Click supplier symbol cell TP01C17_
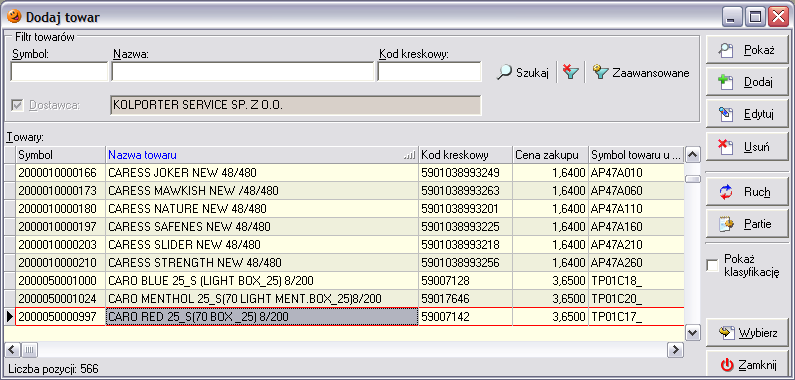 pyautogui.click(x=636, y=317)
